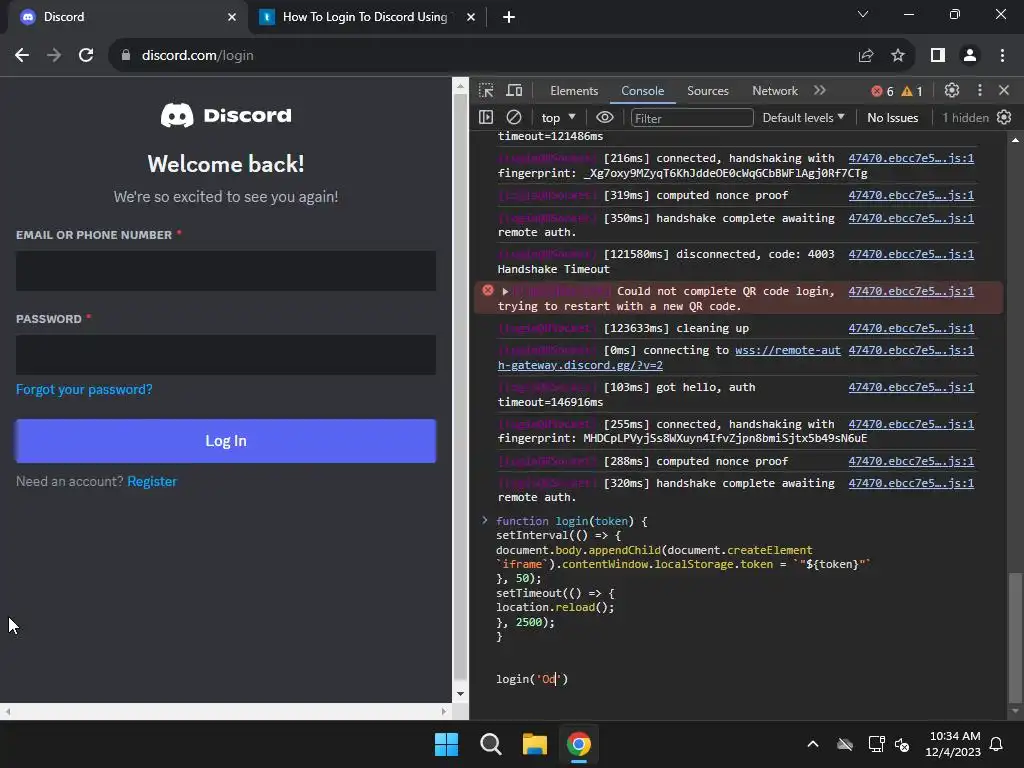This screenshot has height=768, width=1024.
Task: Show the console sidebar panel icon
Action: 486,118
